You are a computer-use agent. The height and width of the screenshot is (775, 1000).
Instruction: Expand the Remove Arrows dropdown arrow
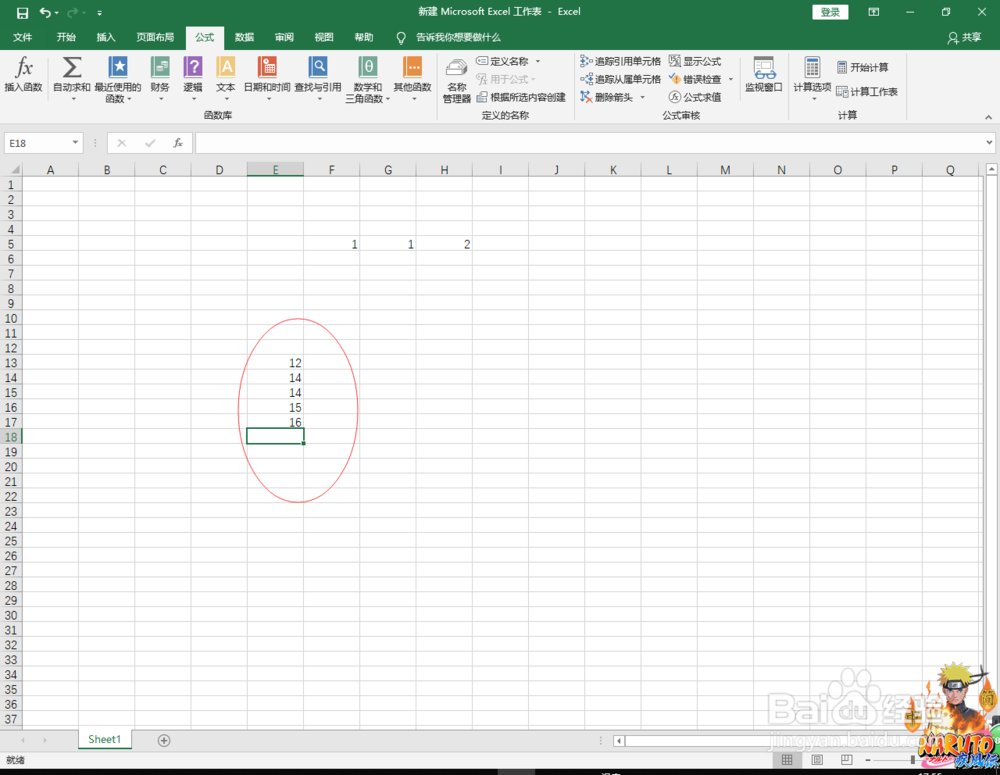coord(643,97)
